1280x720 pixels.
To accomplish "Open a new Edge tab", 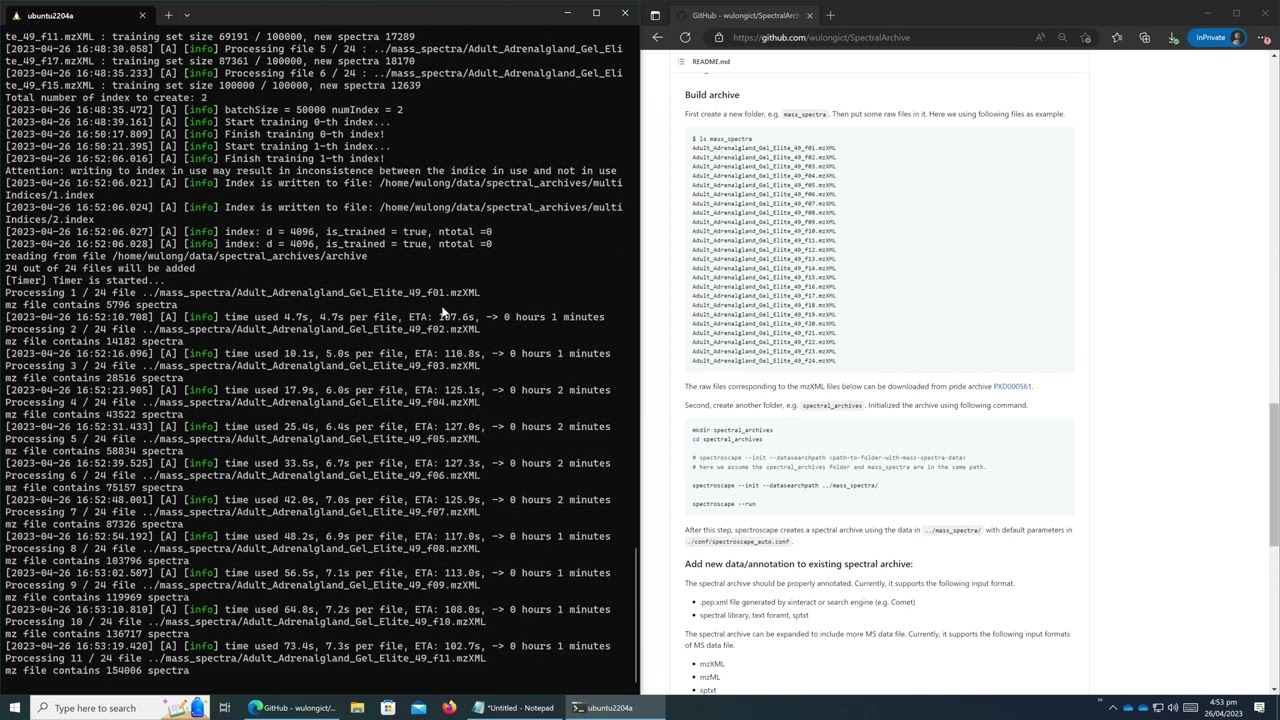I will click(830, 15).
